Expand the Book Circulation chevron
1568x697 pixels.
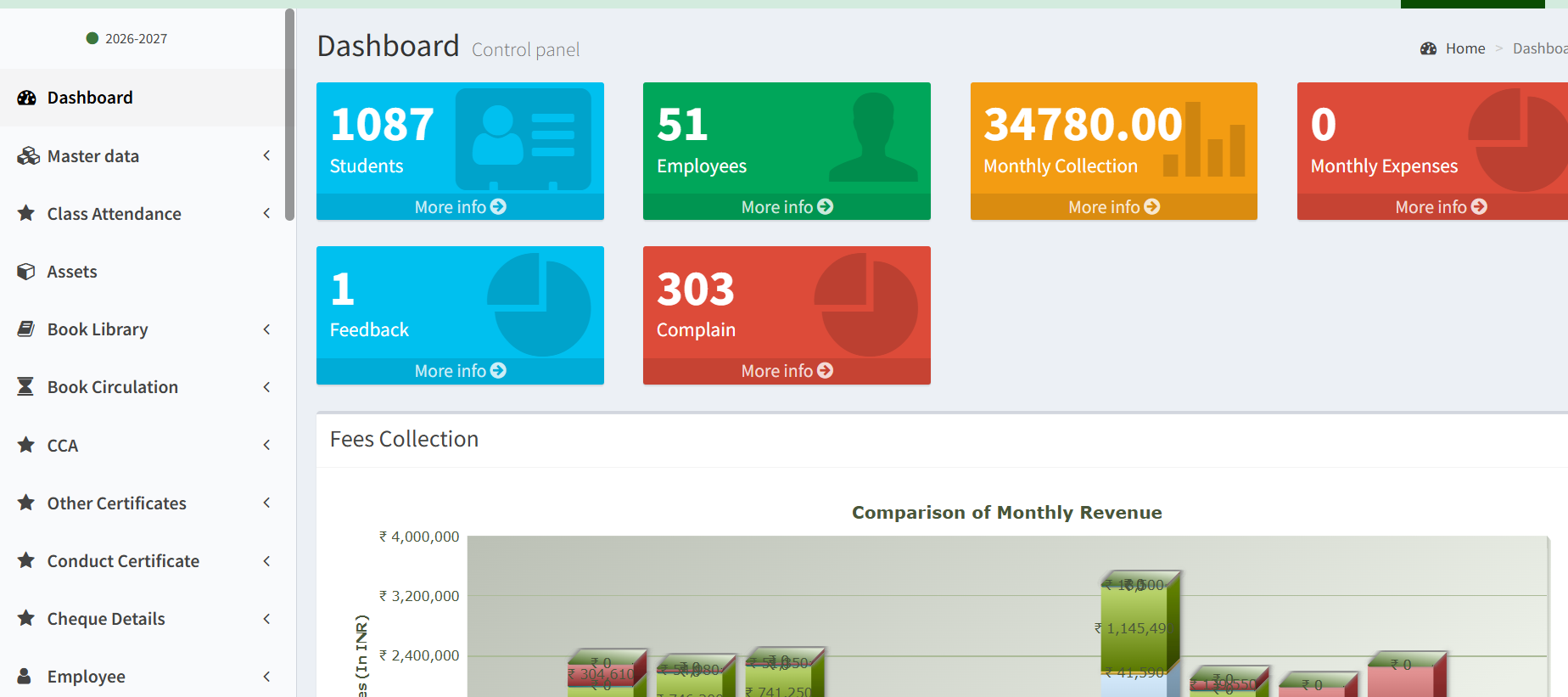[266, 386]
